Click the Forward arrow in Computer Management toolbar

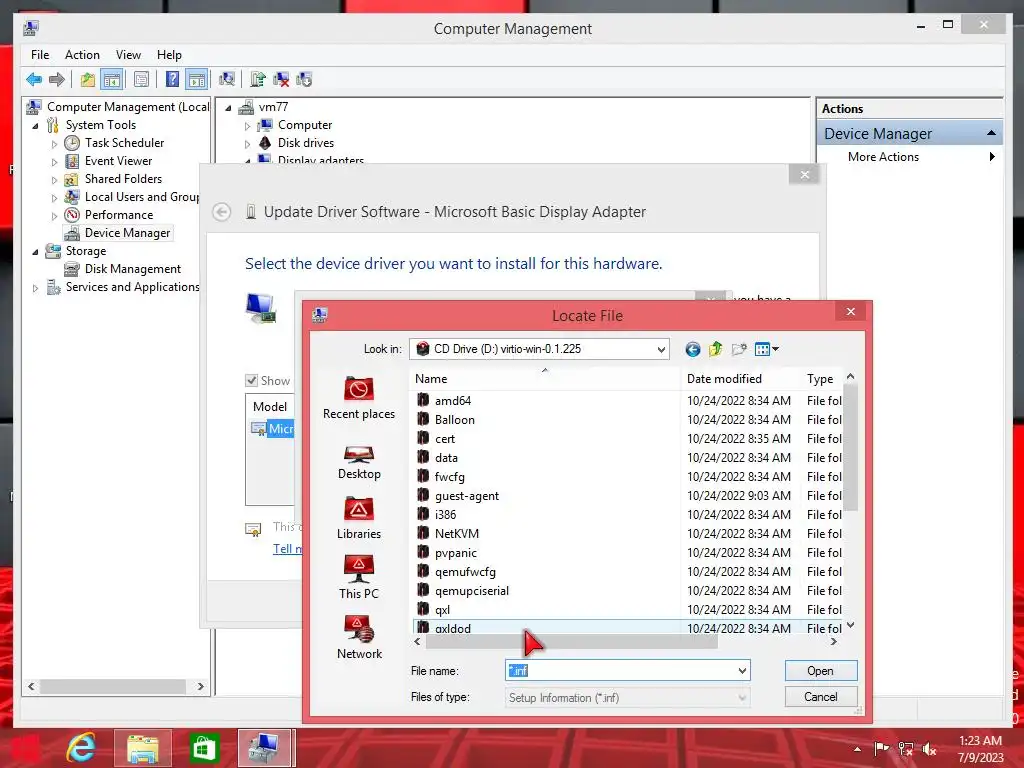[x=57, y=80]
